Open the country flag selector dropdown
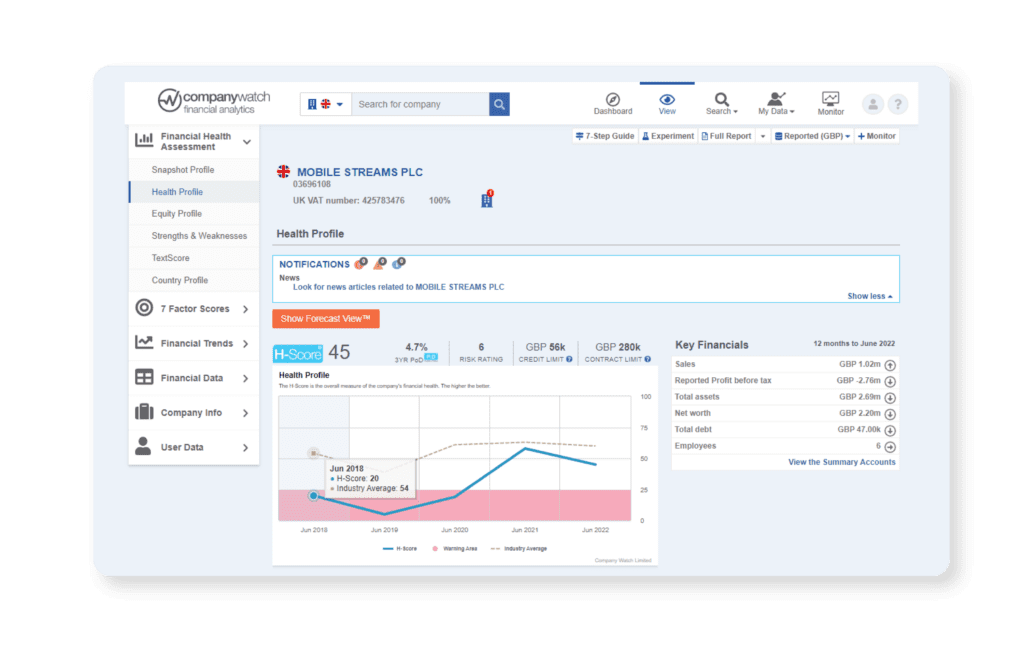Screen dimensions: 1024x654 [325, 104]
